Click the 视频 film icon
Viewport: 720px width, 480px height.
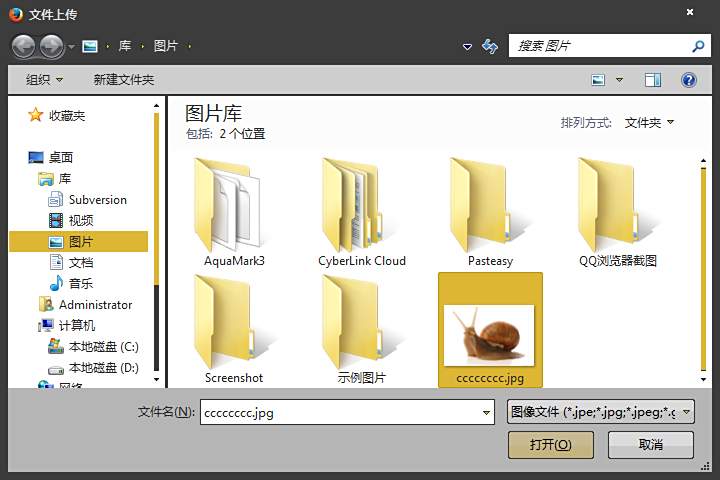(56, 220)
